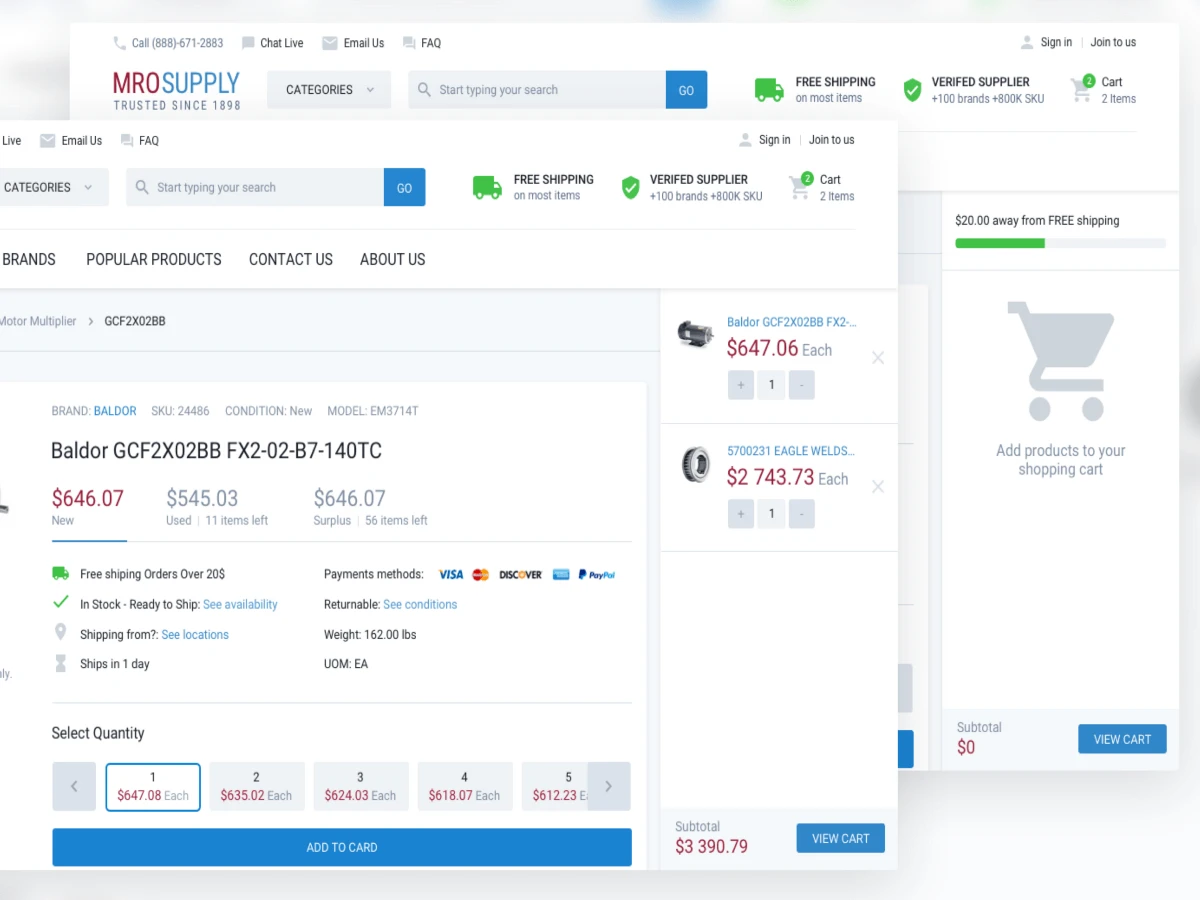This screenshot has width=1200, height=900.
Task: Click user avatar icon in front window
Action: point(745,140)
